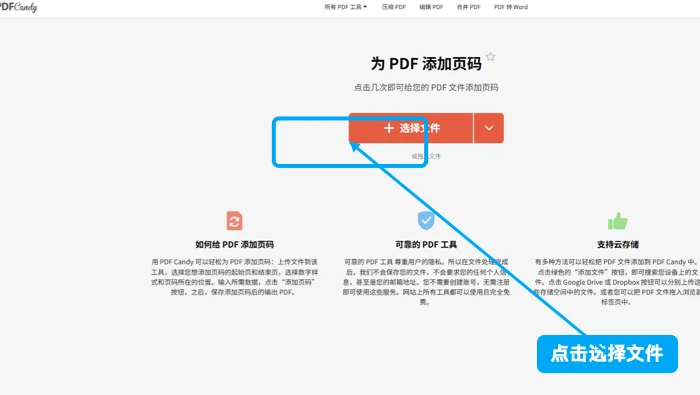This screenshot has width=700, height=395.
Task: Open the 所有 PDF 工具 menu
Action: point(346,7)
